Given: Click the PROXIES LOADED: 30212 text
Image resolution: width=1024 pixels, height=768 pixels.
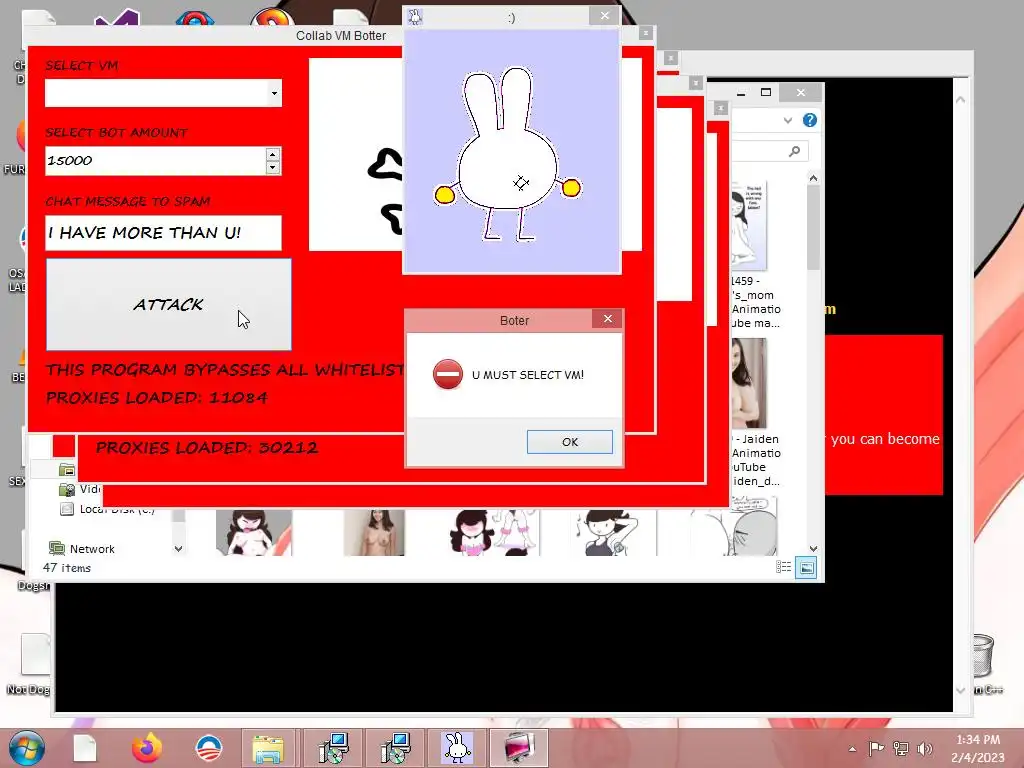Looking at the screenshot, I should pos(207,447).
